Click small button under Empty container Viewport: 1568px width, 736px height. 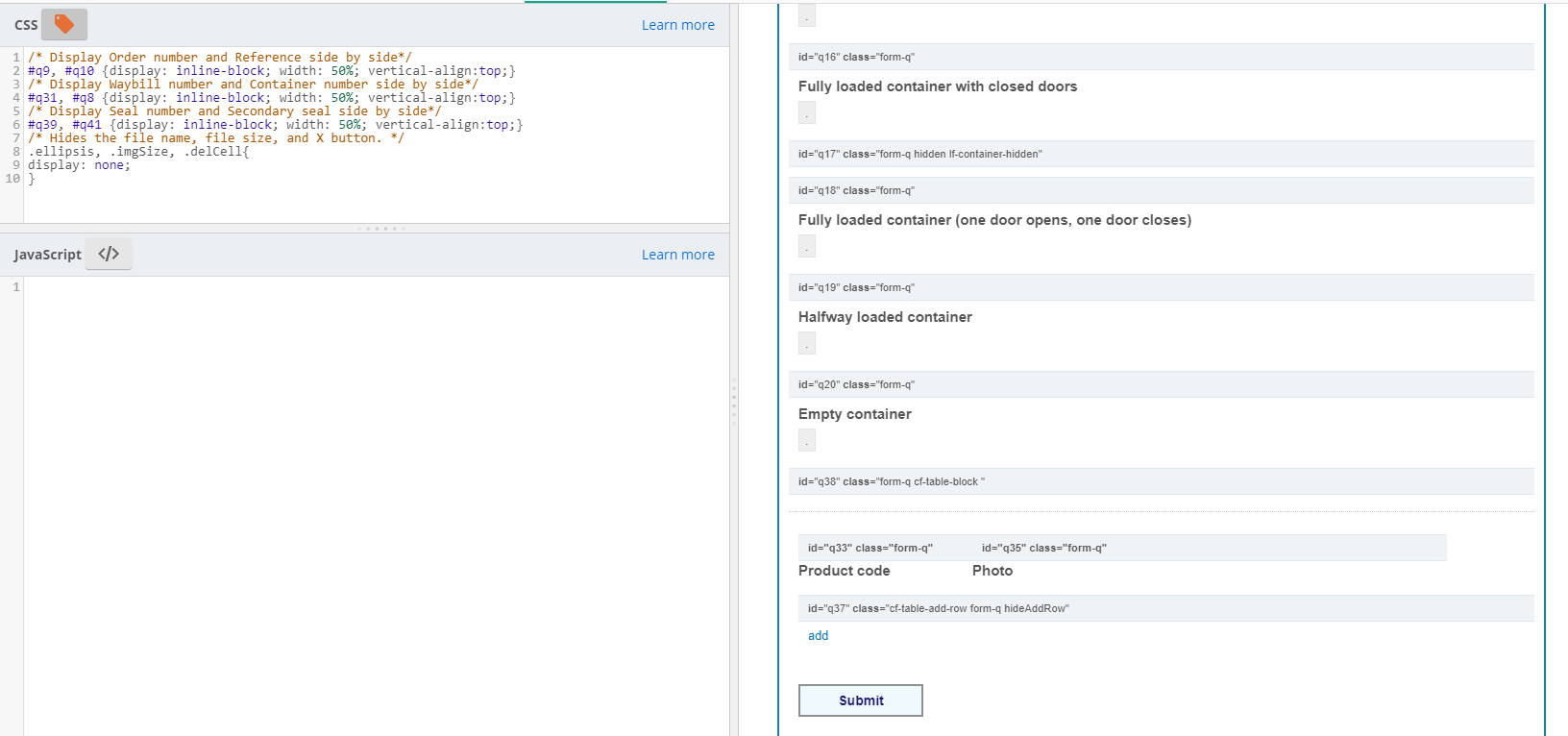[807, 441]
